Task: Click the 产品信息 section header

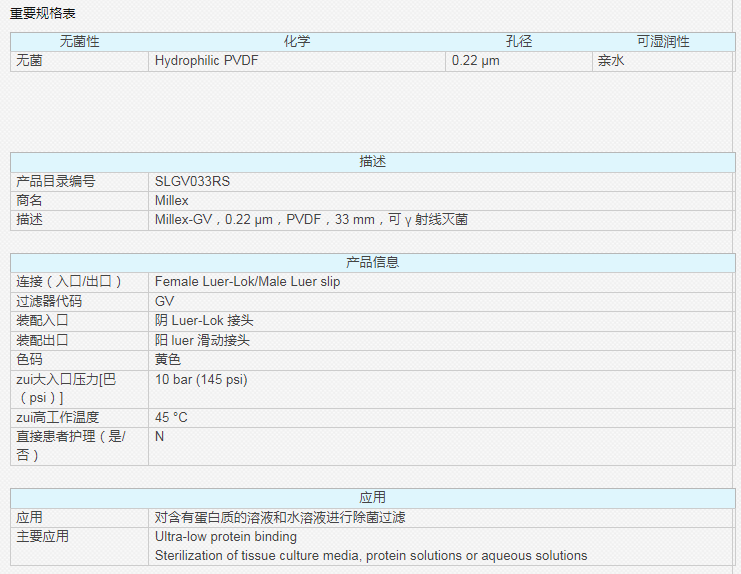Action: 372,262
